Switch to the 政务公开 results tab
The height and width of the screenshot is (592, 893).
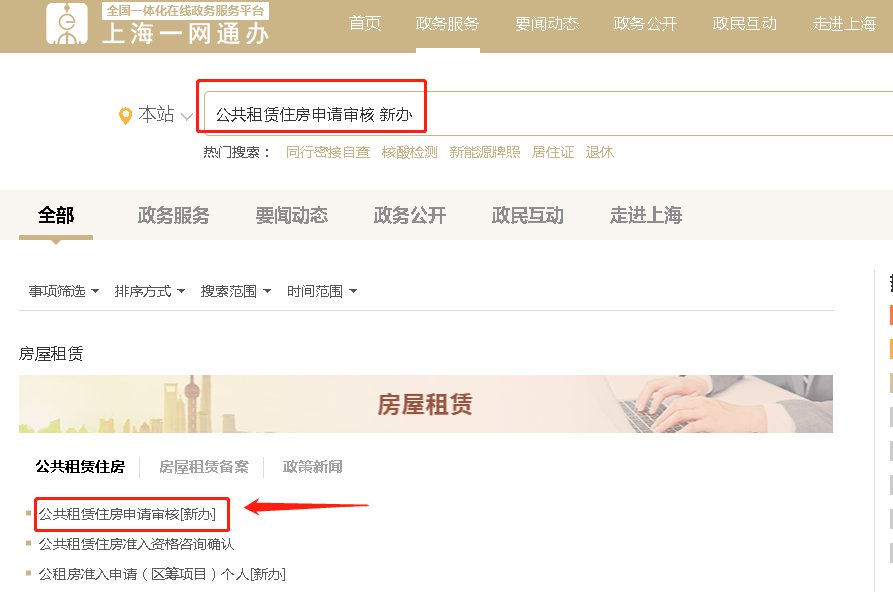click(409, 215)
